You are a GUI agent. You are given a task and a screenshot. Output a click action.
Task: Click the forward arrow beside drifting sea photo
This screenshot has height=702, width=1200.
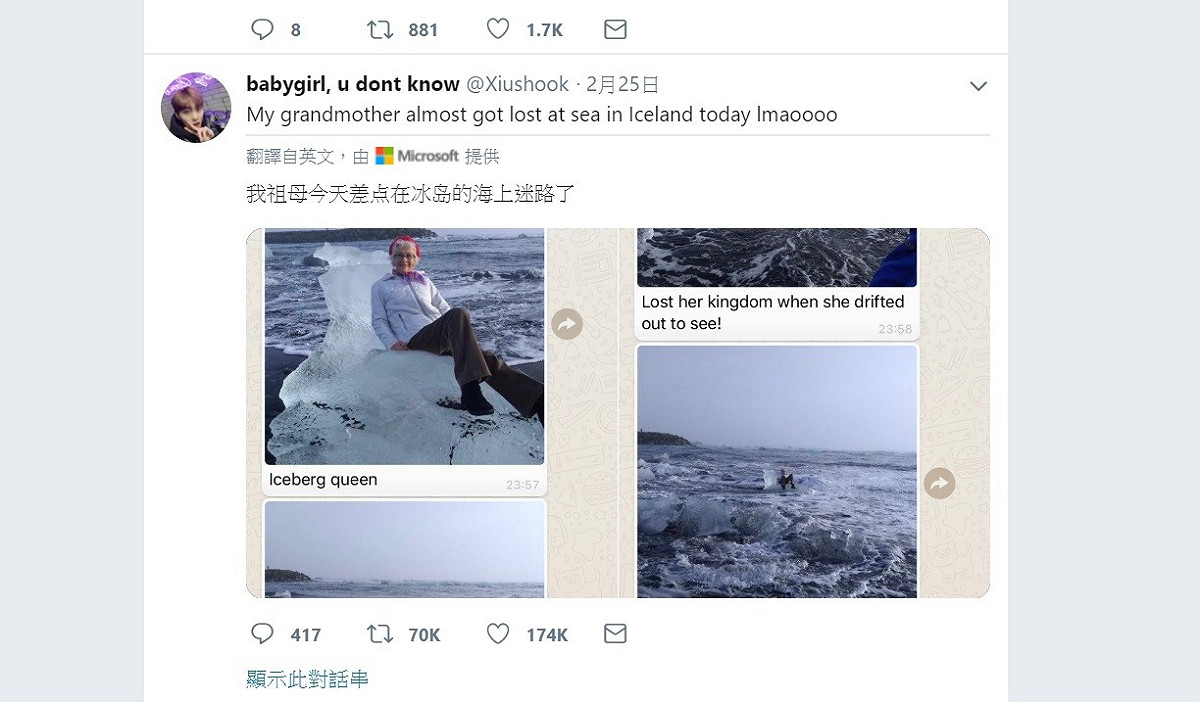tap(939, 484)
